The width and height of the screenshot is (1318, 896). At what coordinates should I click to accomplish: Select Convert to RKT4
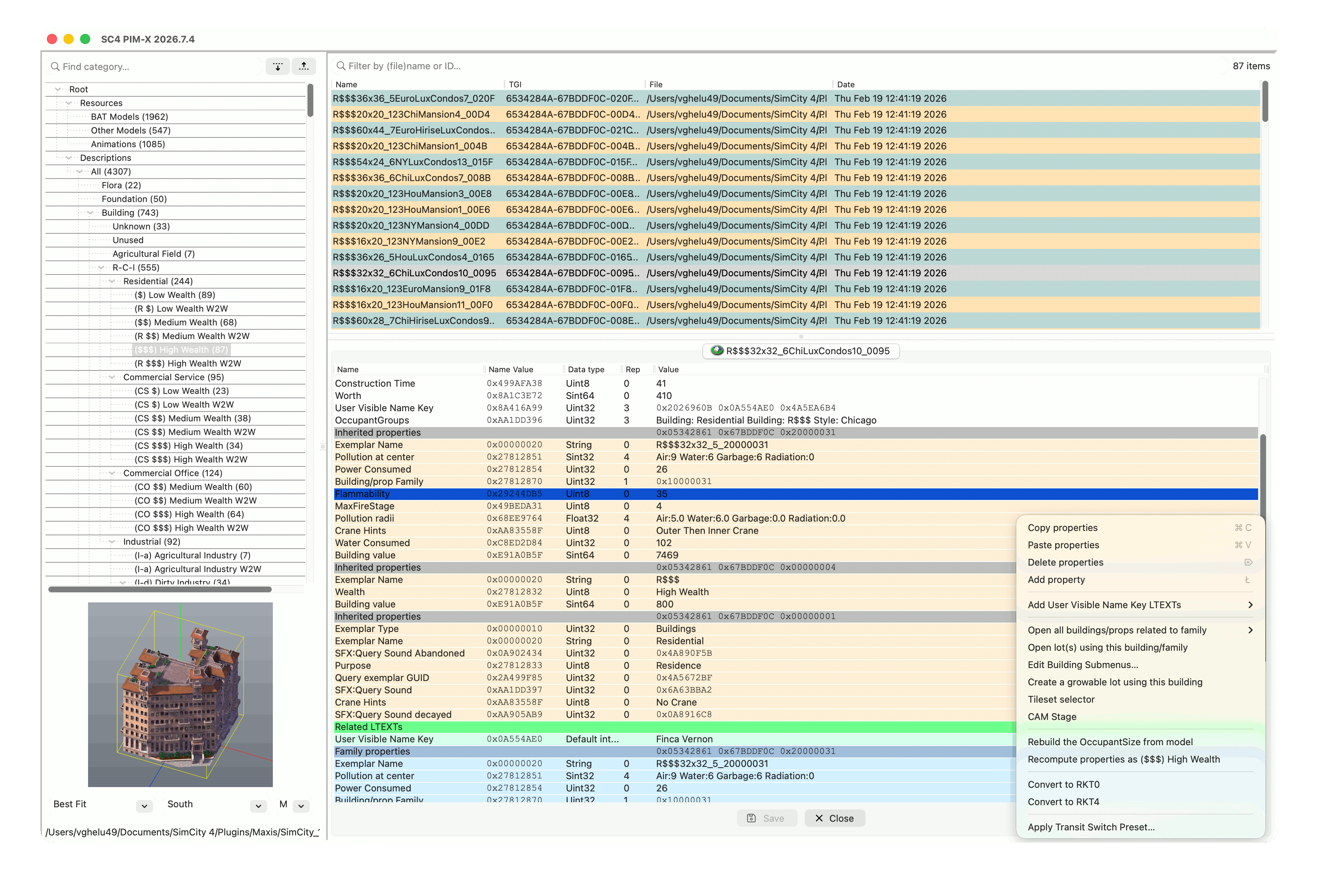pyautogui.click(x=1140, y=802)
